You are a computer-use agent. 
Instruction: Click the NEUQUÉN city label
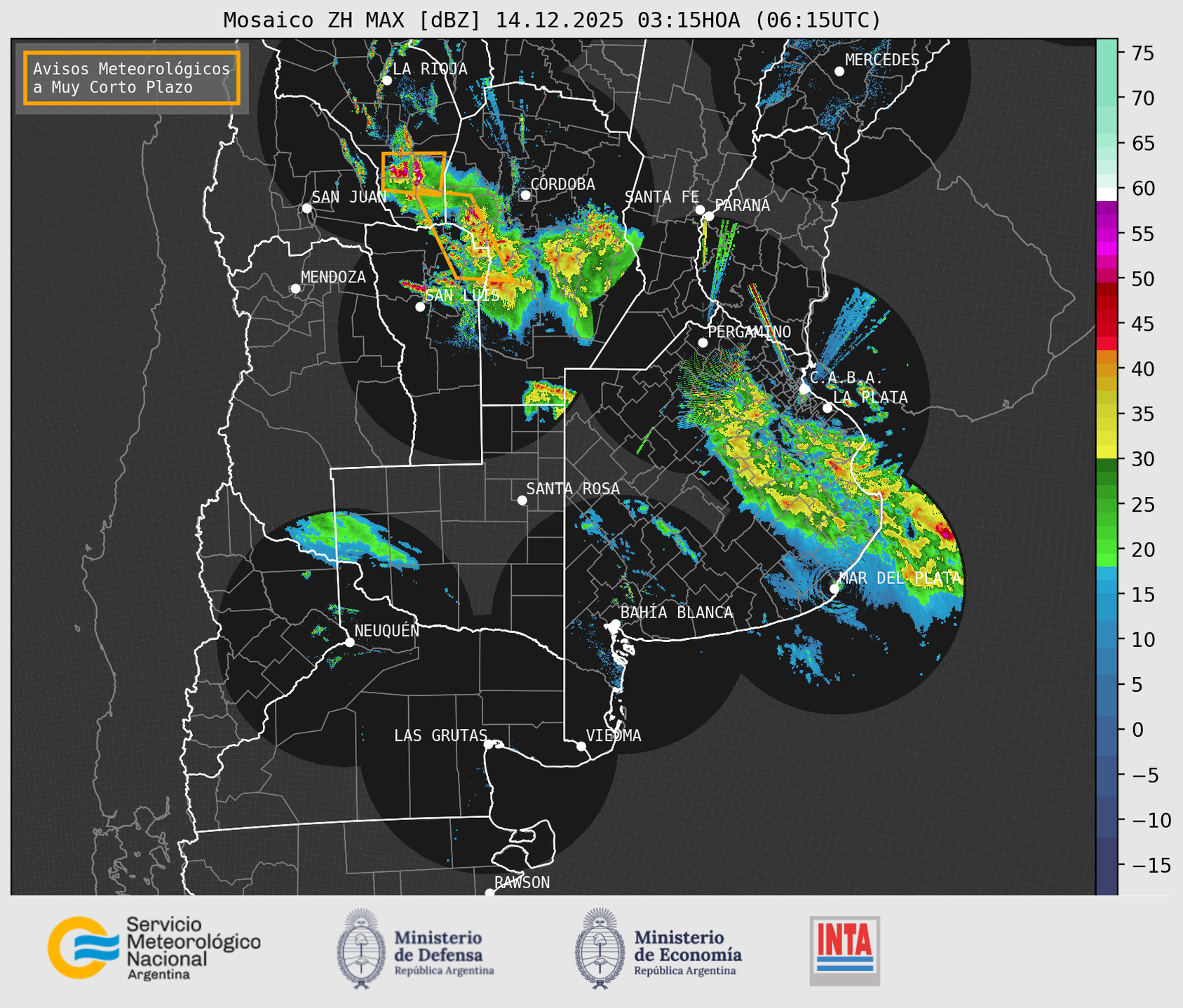point(386,630)
